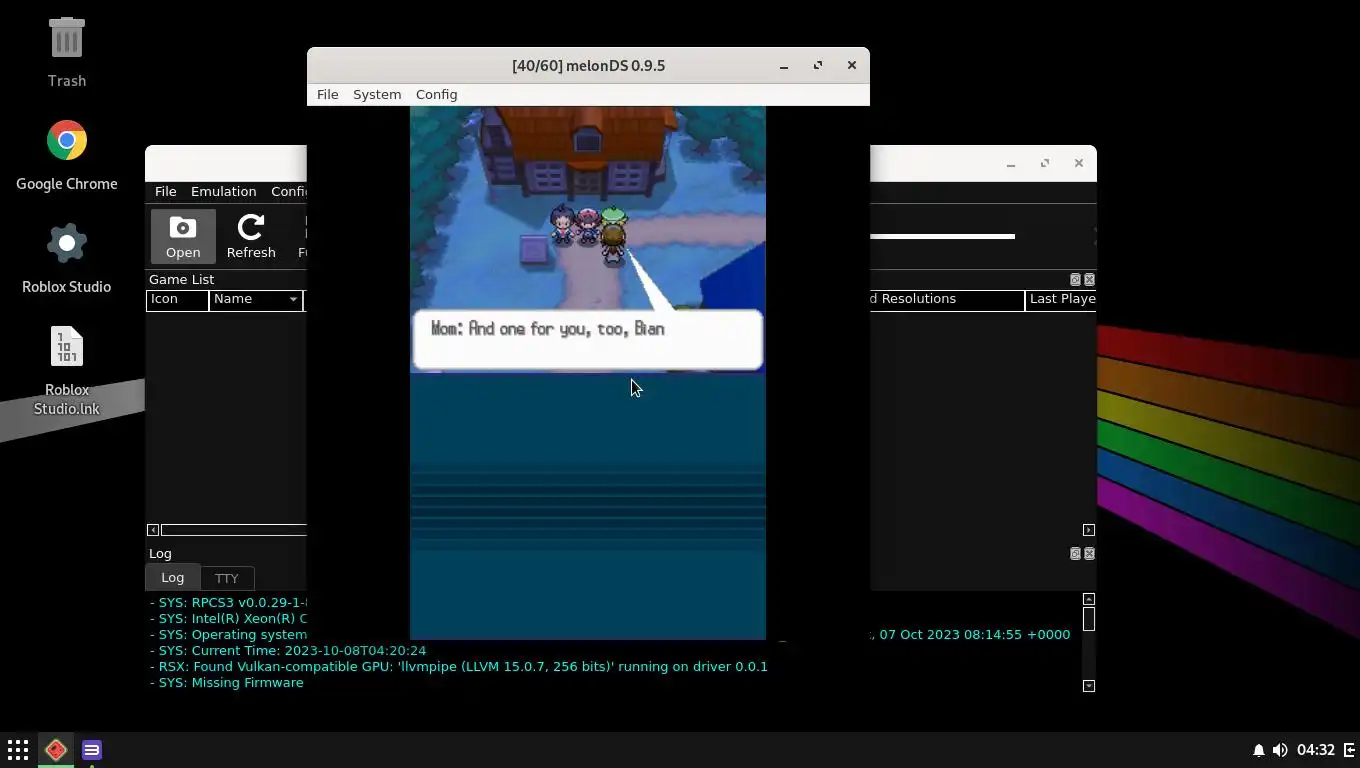Click the melonDS bottom touch screen

coord(588,506)
